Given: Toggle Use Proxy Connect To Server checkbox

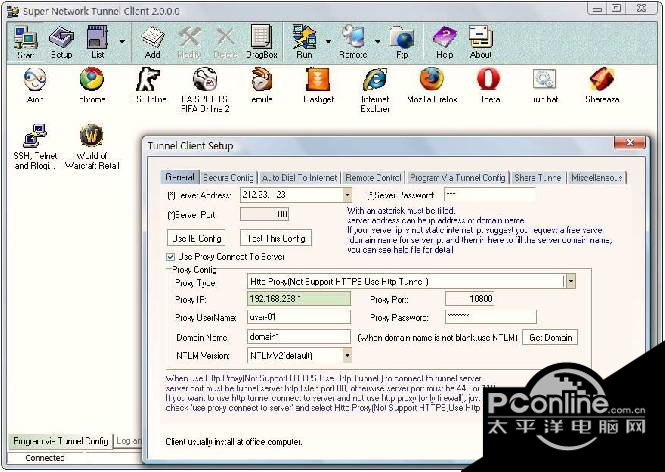Looking at the screenshot, I should point(170,257).
